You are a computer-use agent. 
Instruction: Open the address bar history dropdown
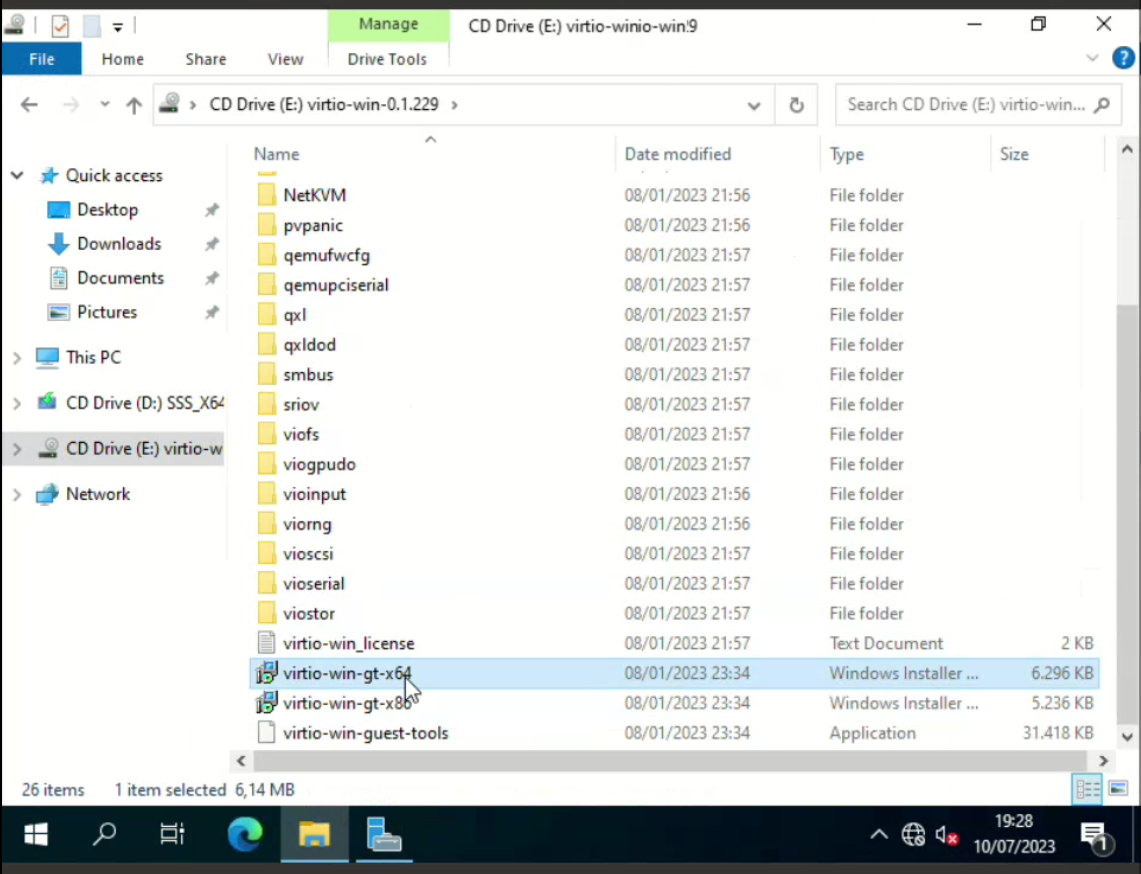pos(754,105)
